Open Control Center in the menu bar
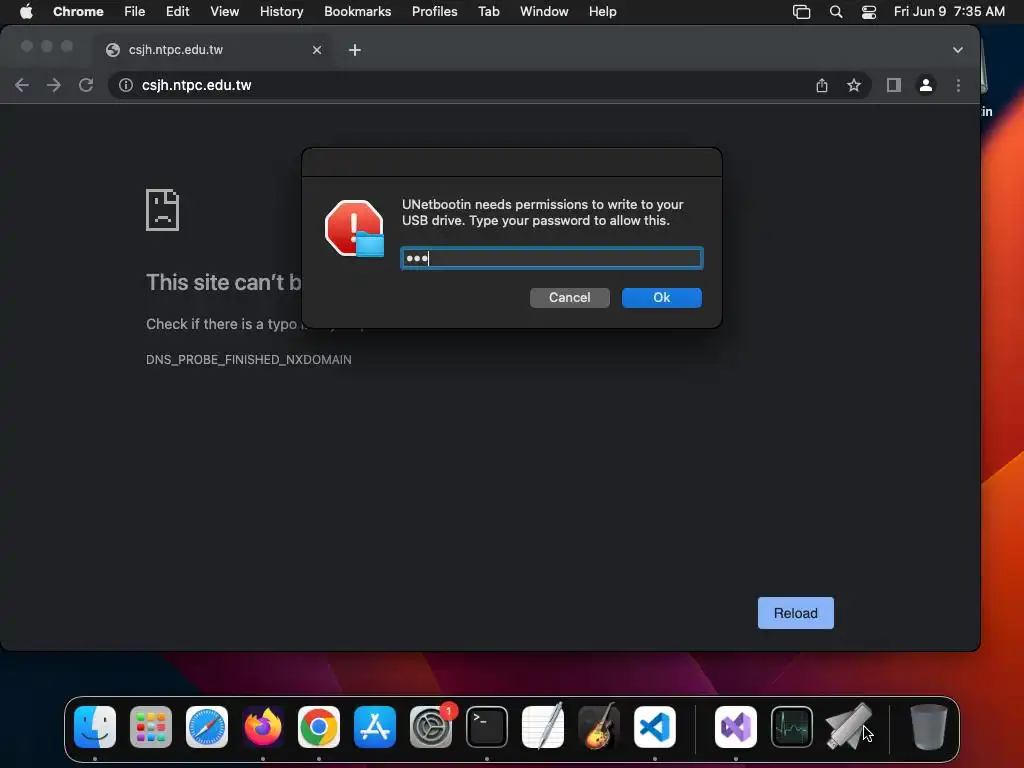Screen dimensions: 1024x768 (869, 12)
